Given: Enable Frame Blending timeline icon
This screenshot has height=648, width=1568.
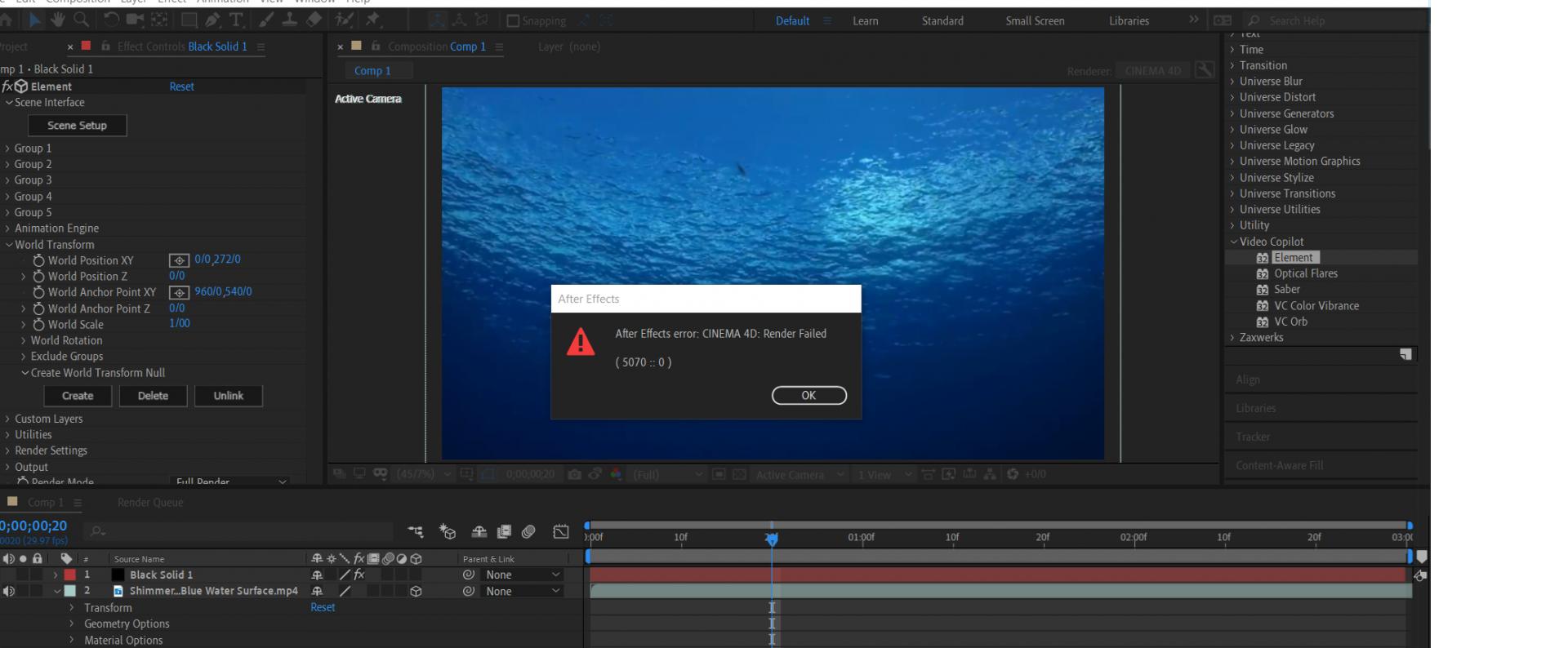Looking at the screenshot, I should coord(504,532).
